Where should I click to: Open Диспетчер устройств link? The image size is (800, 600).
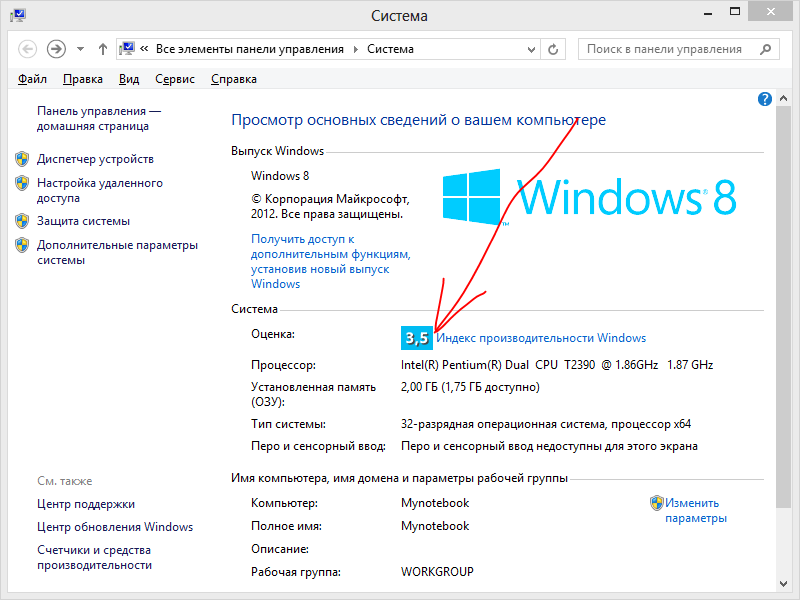click(95, 159)
